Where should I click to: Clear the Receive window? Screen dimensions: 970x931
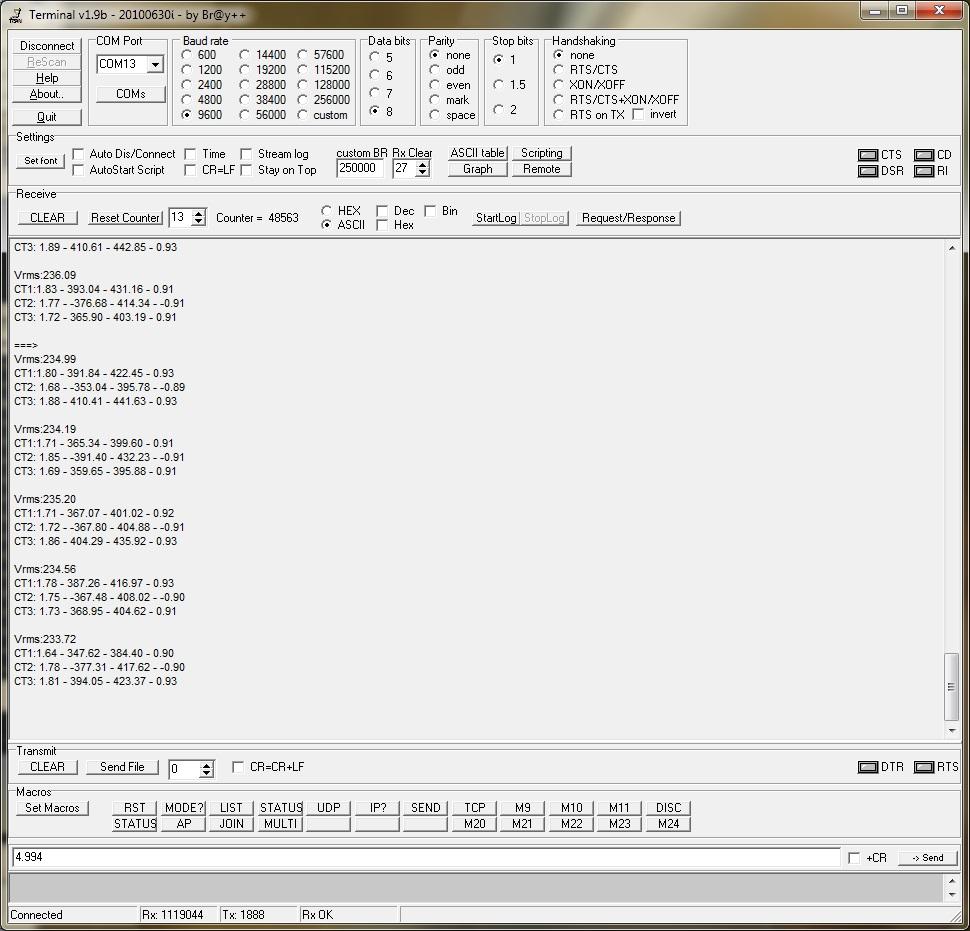pos(47,218)
